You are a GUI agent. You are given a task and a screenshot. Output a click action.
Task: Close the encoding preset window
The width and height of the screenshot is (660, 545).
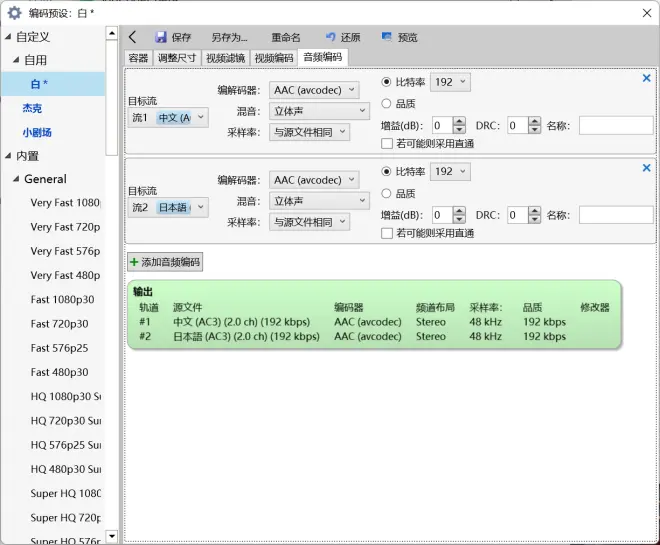(647, 13)
